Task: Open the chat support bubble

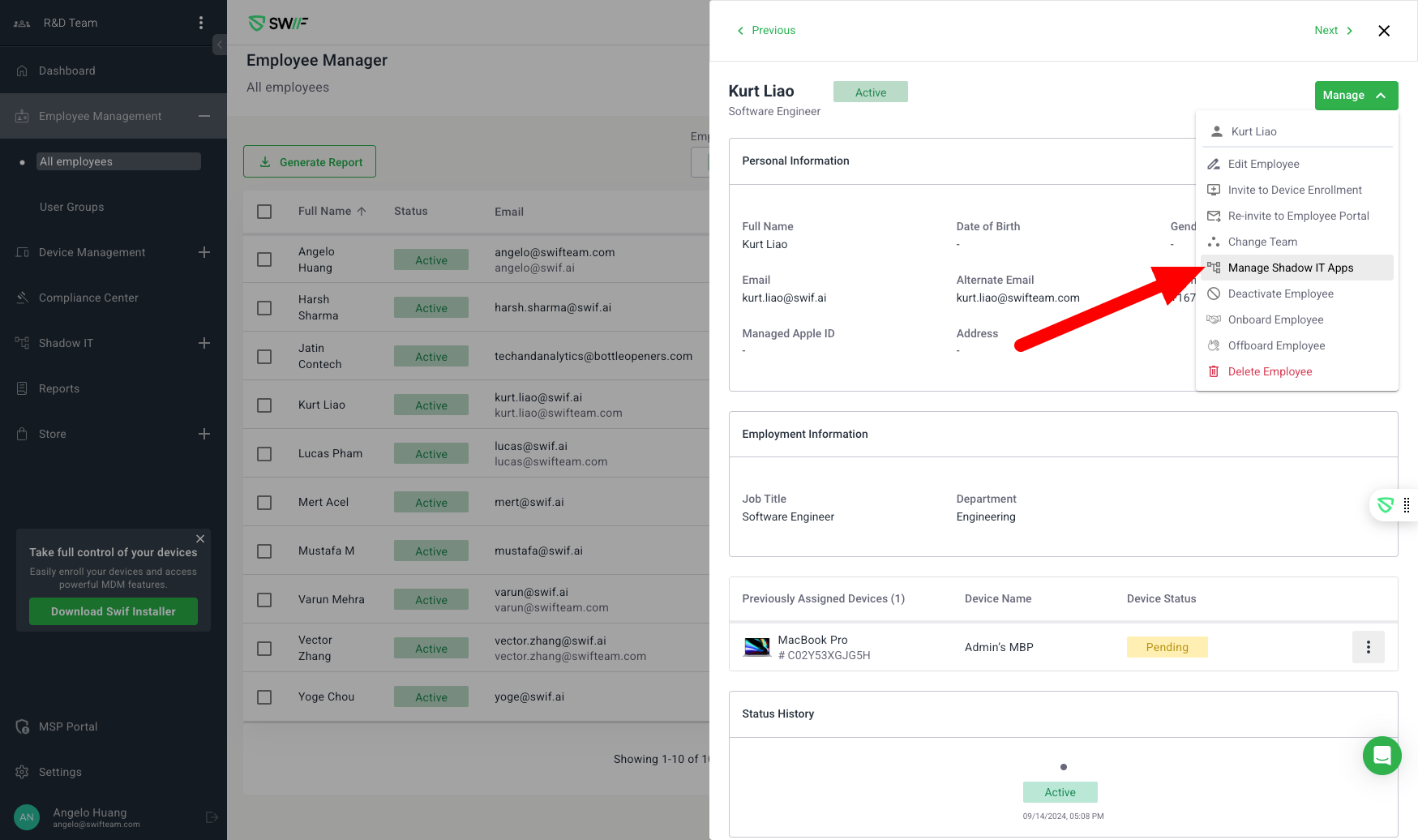Action: pyautogui.click(x=1382, y=756)
